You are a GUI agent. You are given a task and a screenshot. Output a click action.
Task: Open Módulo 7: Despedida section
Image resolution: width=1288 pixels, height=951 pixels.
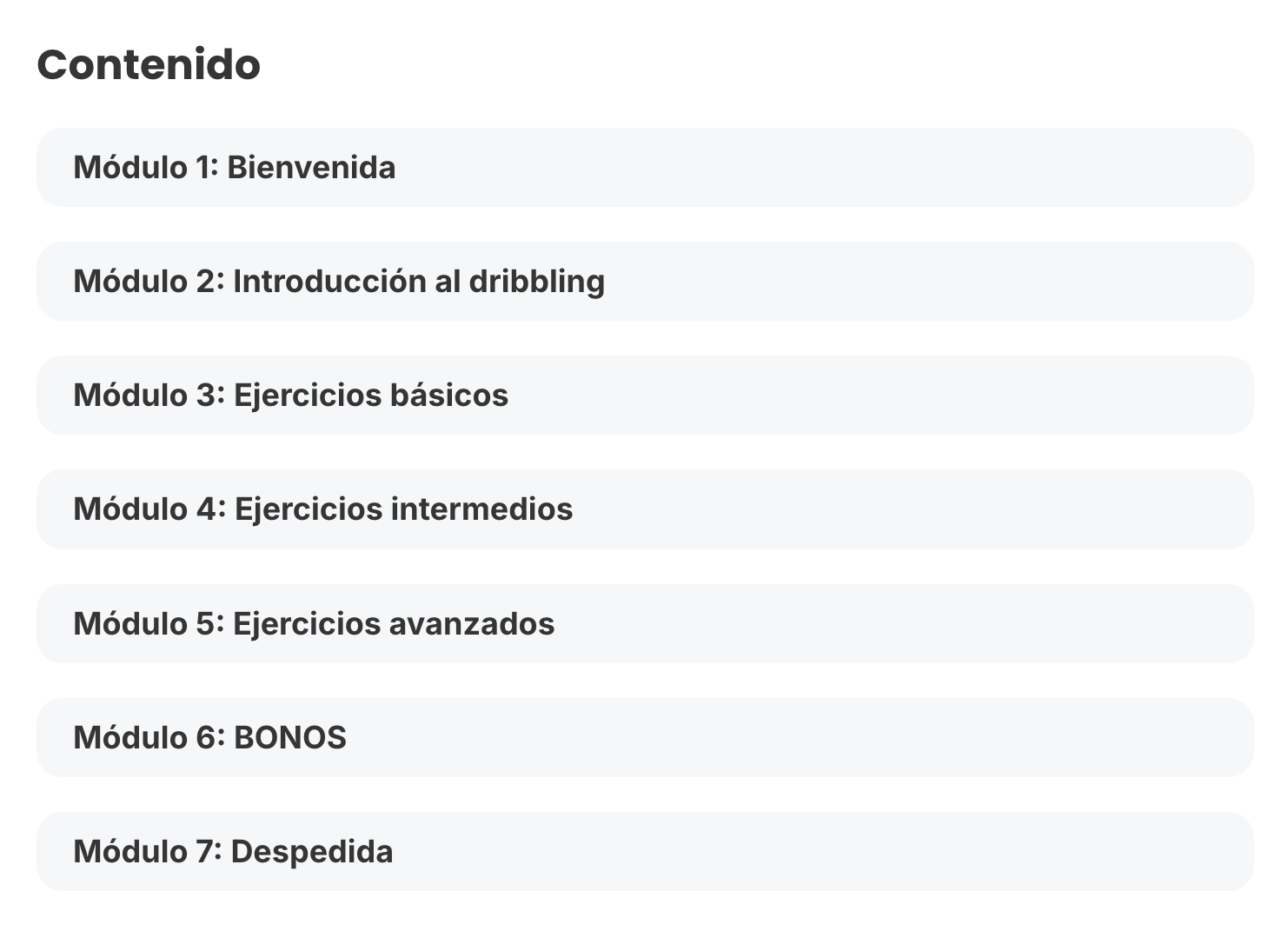click(644, 851)
